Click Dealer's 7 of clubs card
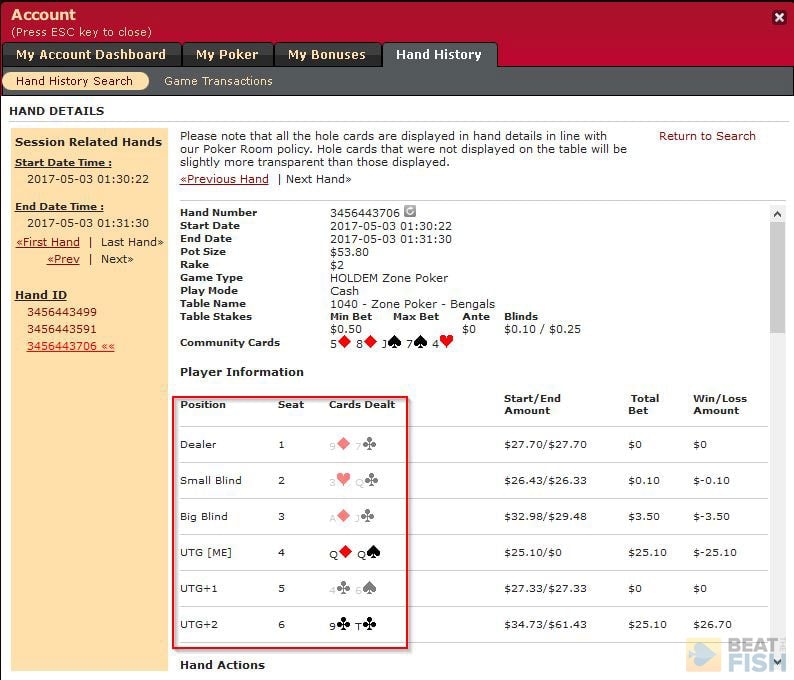This screenshot has height=680, width=794. [x=366, y=444]
